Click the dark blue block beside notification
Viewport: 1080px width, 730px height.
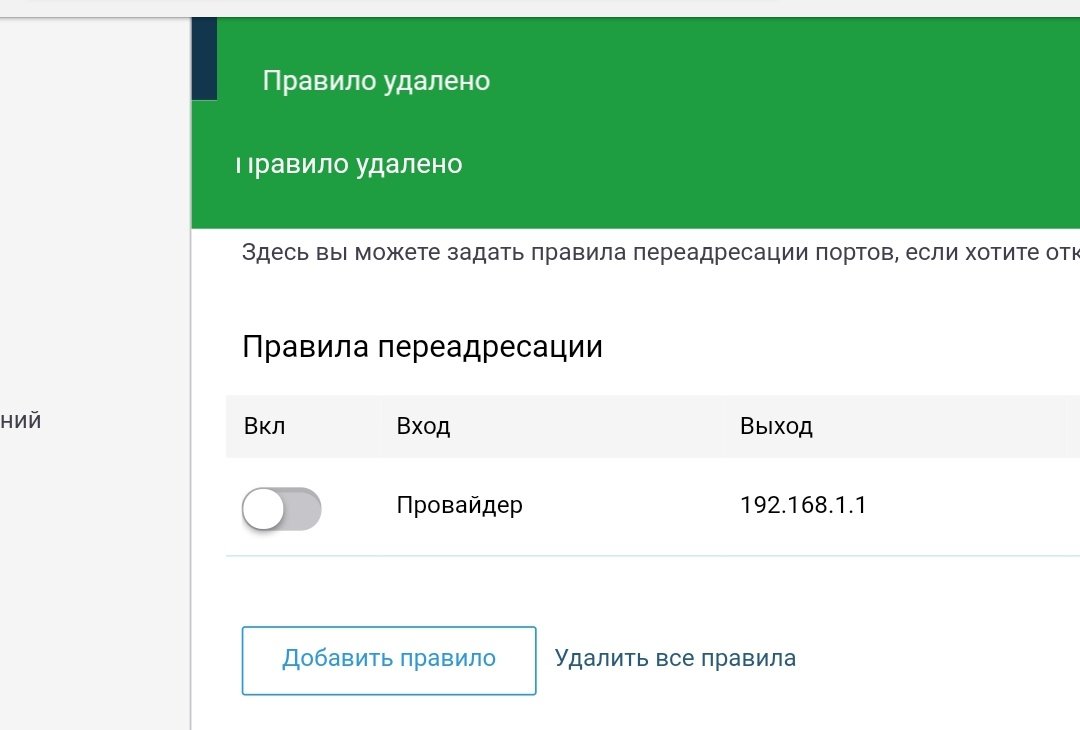(205, 59)
